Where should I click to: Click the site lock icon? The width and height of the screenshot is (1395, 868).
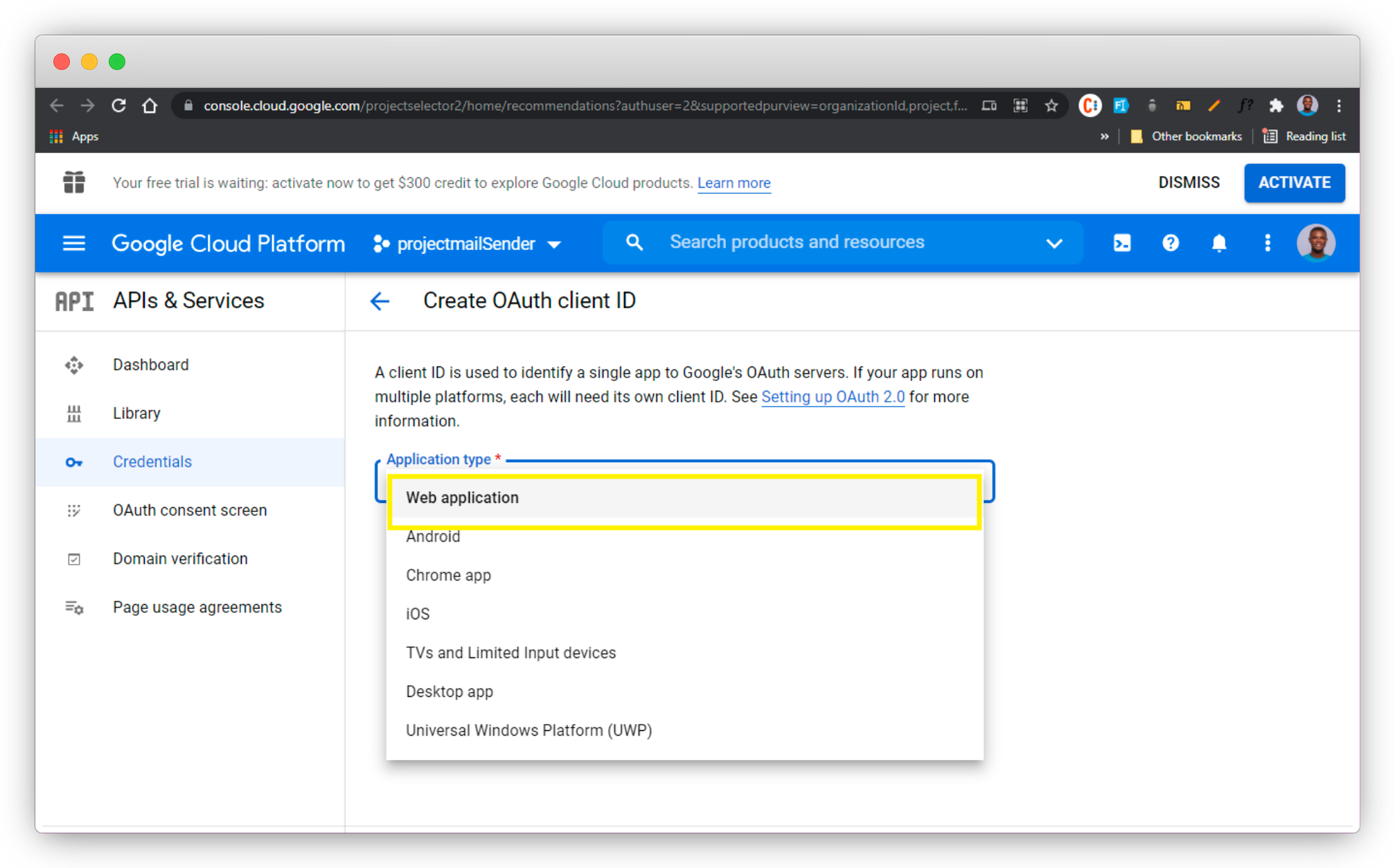pos(188,105)
